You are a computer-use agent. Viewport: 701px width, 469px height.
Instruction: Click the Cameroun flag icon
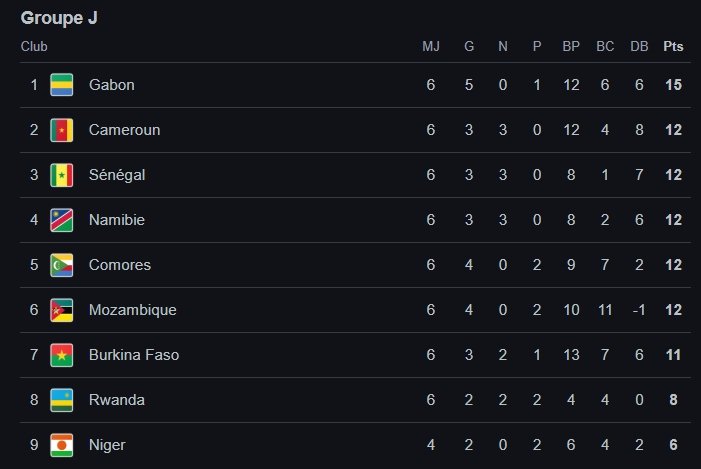tap(63, 130)
